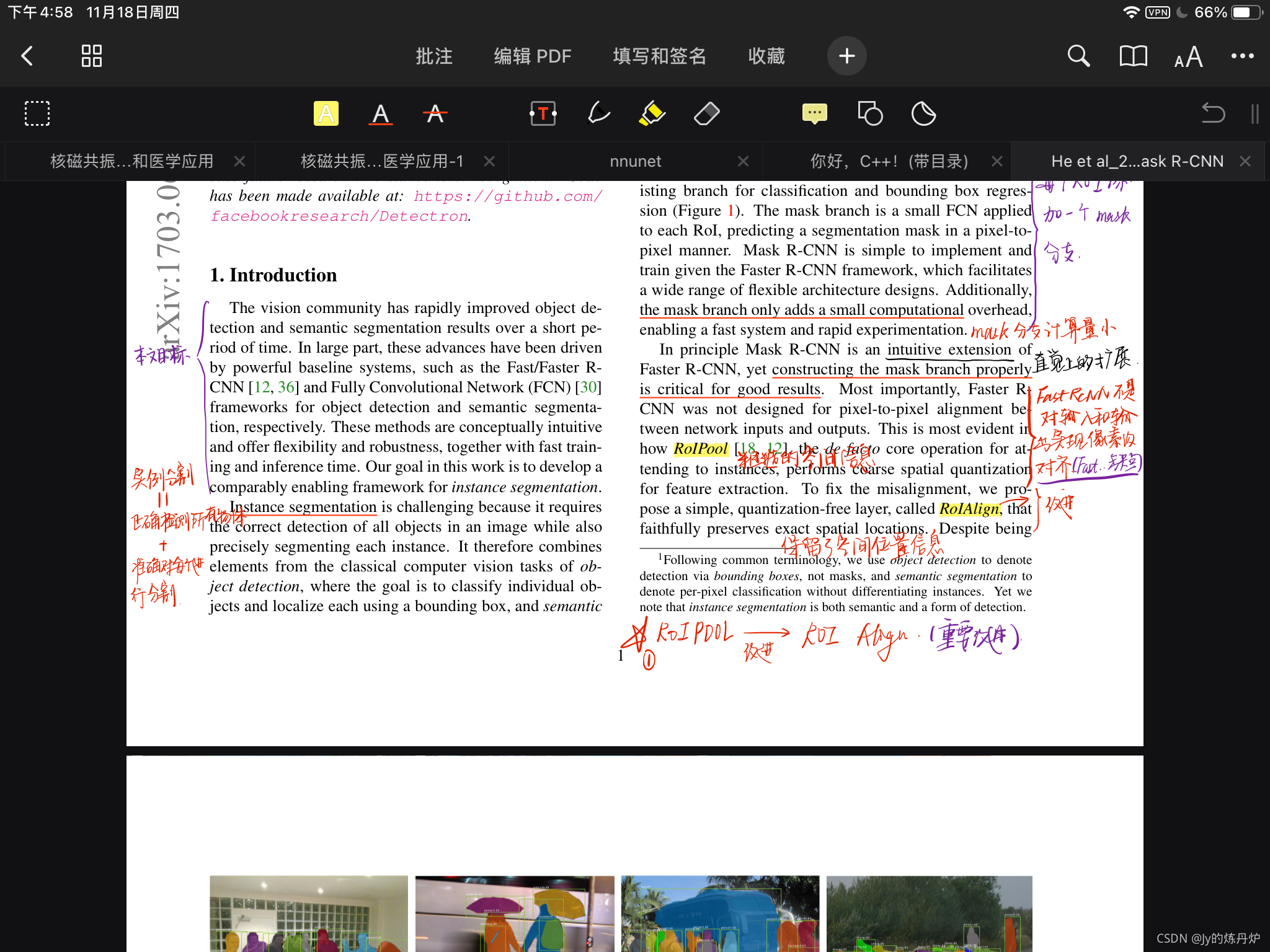The height and width of the screenshot is (952, 1270).
Task: Open the more options ellipsis menu
Action: coord(1242,56)
